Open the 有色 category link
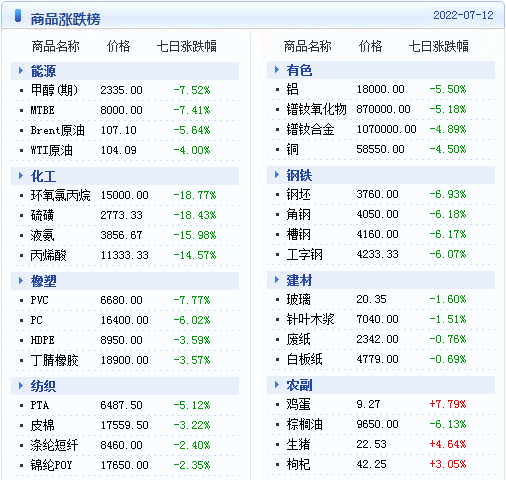This screenshot has width=506, height=480. click(299, 70)
